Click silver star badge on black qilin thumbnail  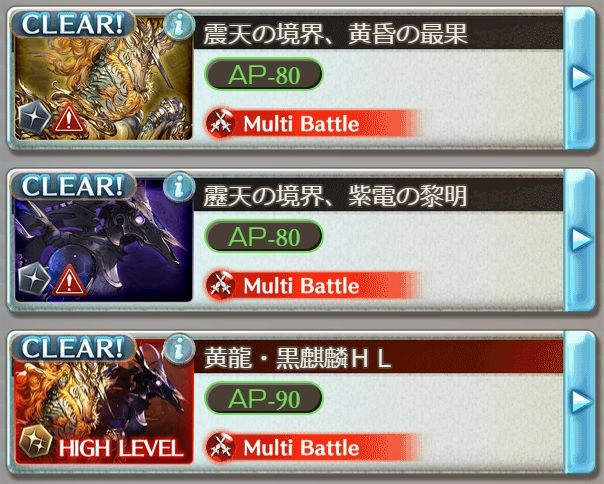coord(34,281)
